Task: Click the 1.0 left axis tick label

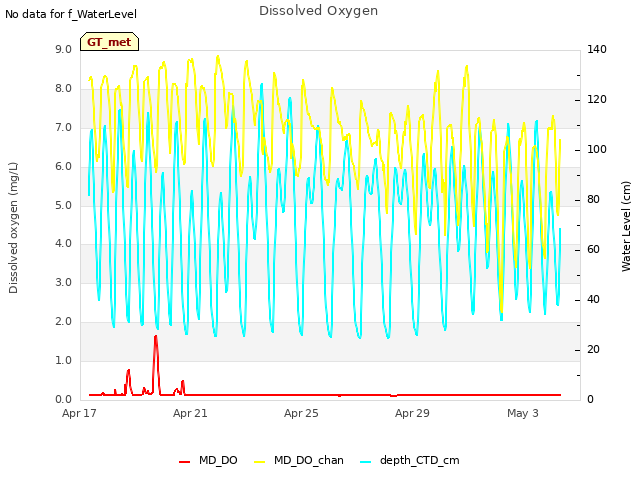Action: (63, 360)
